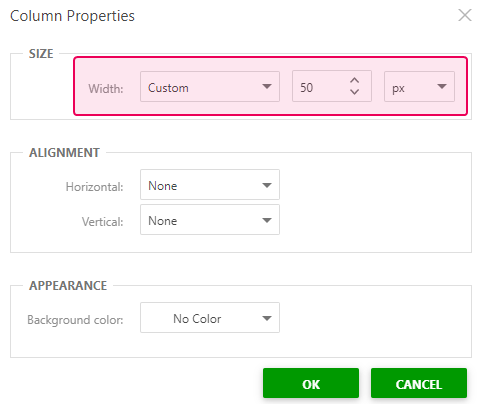Click the px unit combo box text
The image size is (480, 404).
398,89
